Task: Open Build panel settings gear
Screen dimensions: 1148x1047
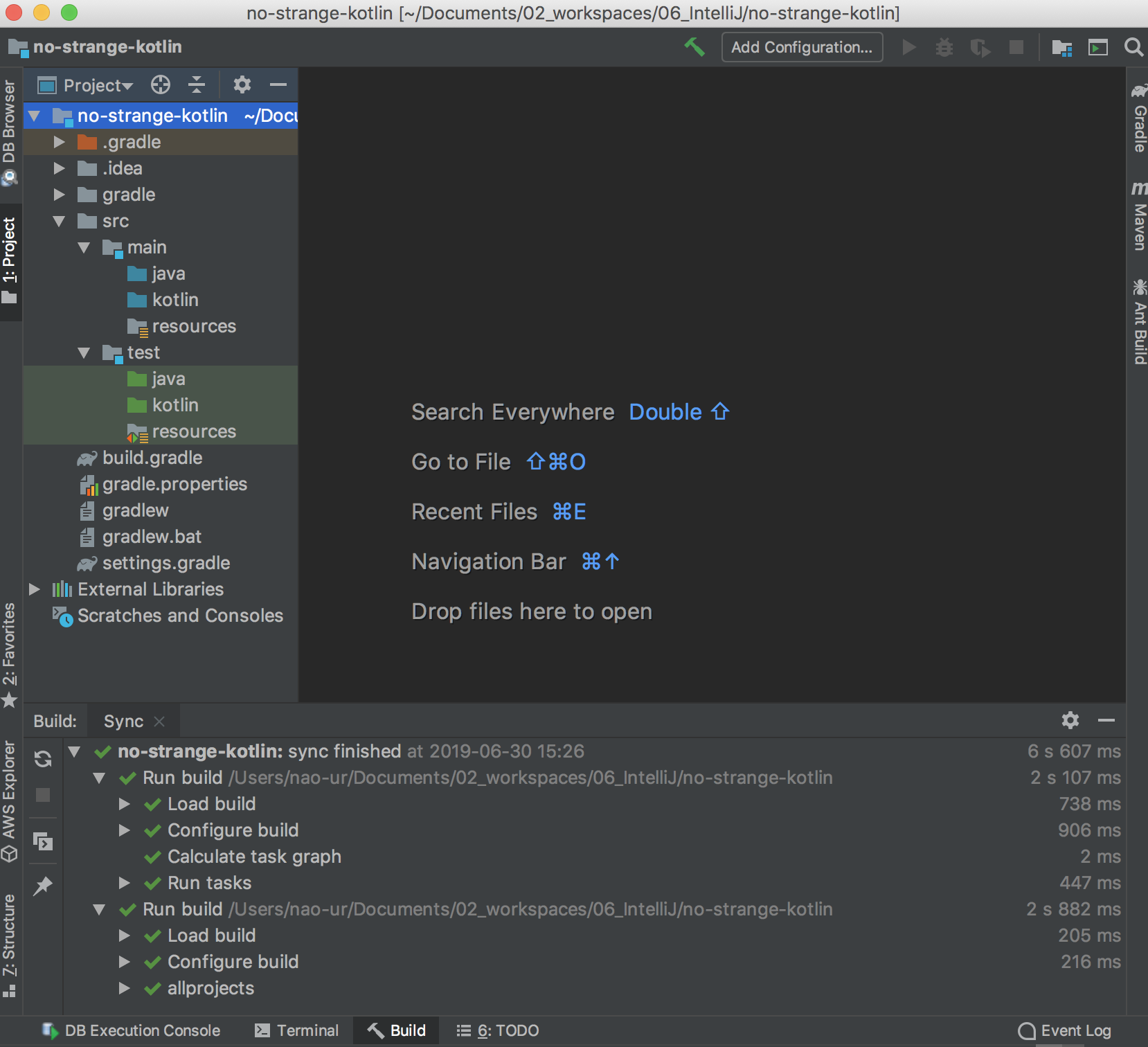Action: pos(1070,720)
